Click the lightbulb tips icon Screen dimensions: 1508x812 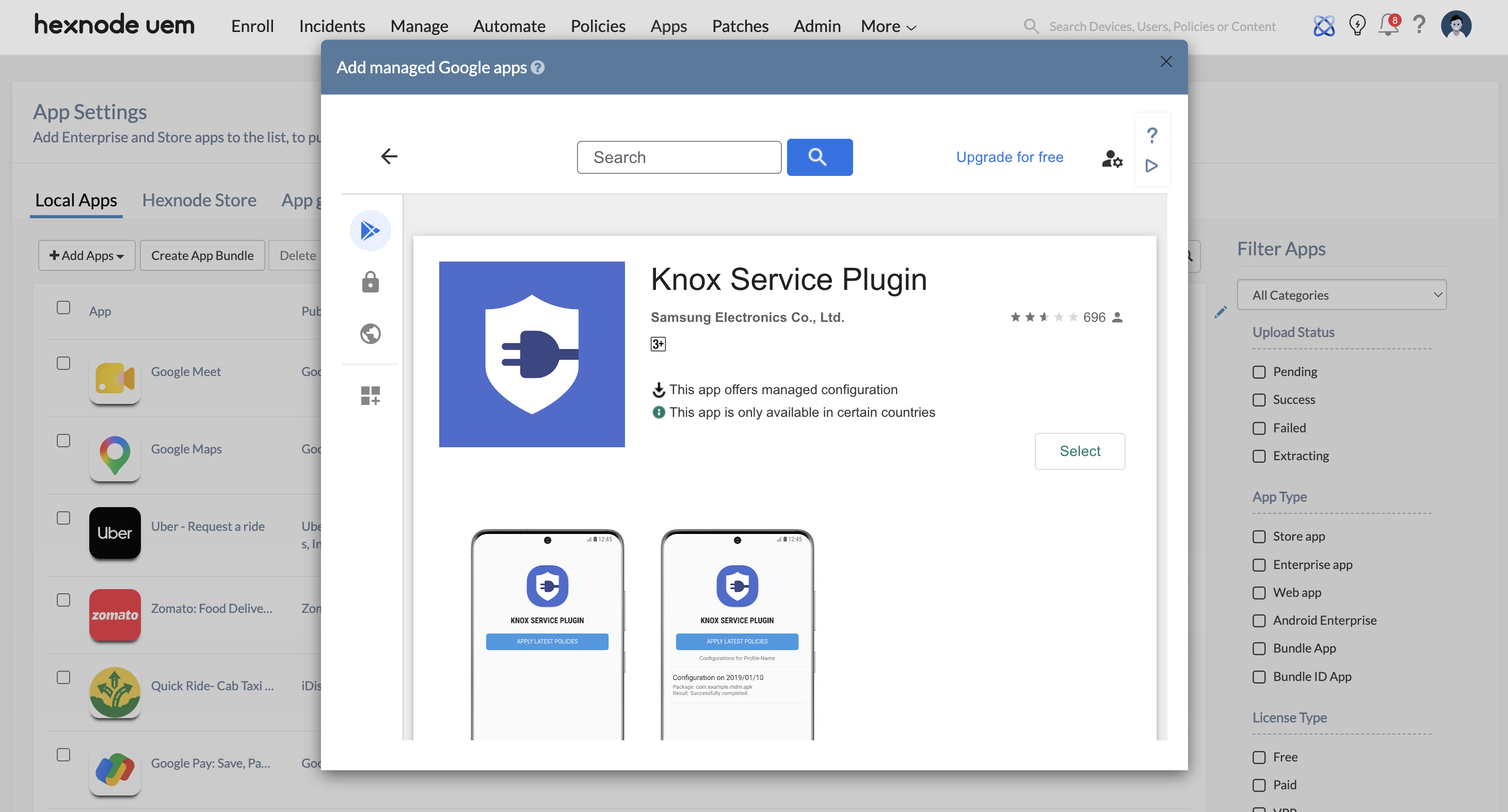click(x=1357, y=25)
